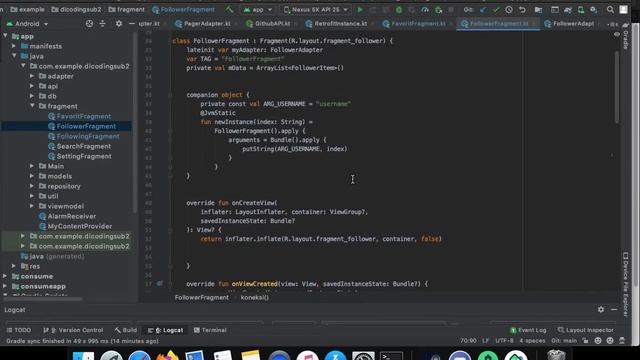Show Git history clock icon
Image resolution: width=640 pixels, height=360 pixels.
509,9
